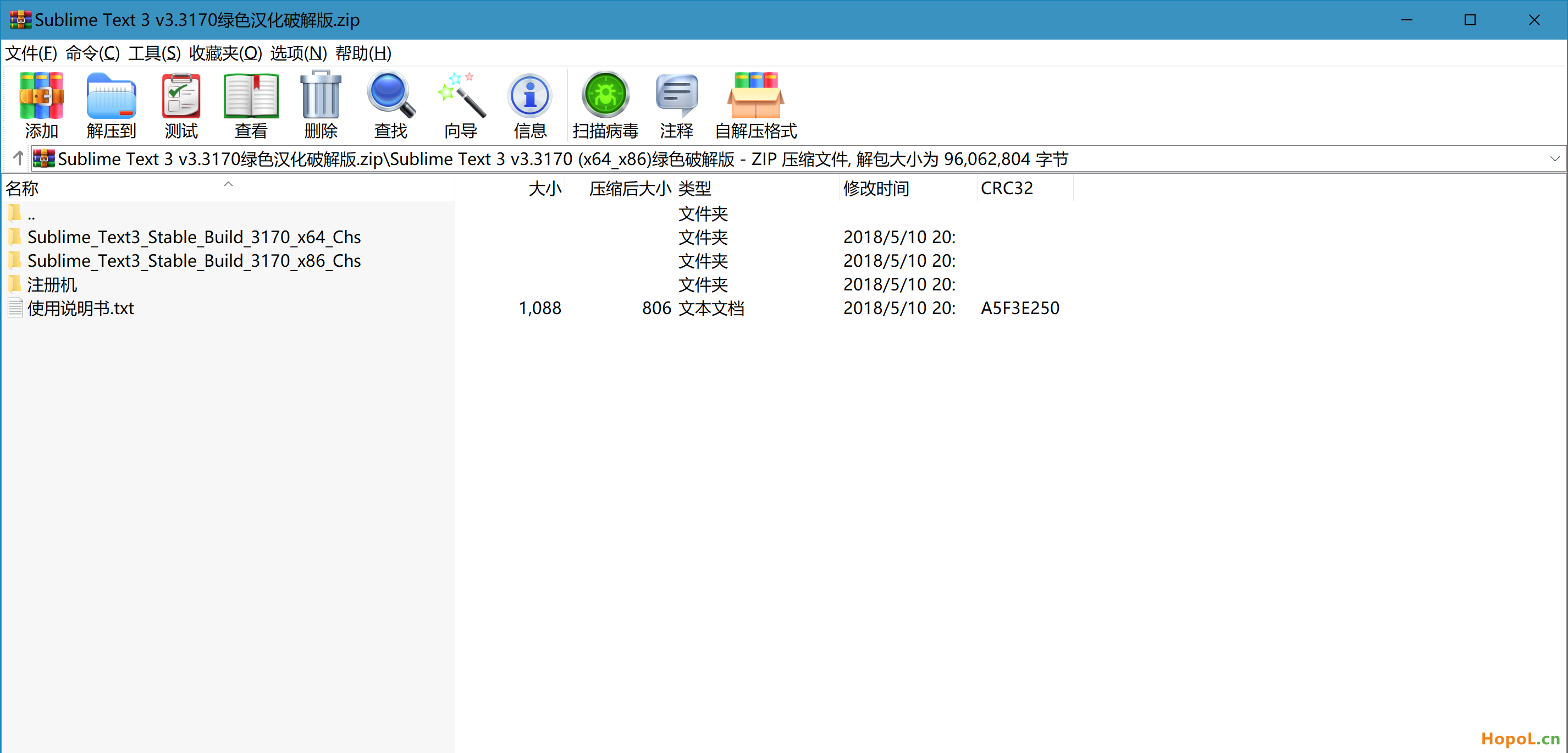Viewport: 1568px width, 753px height.
Task: Click the 自解压格式 (SFX) toolbar icon
Action: click(755, 96)
